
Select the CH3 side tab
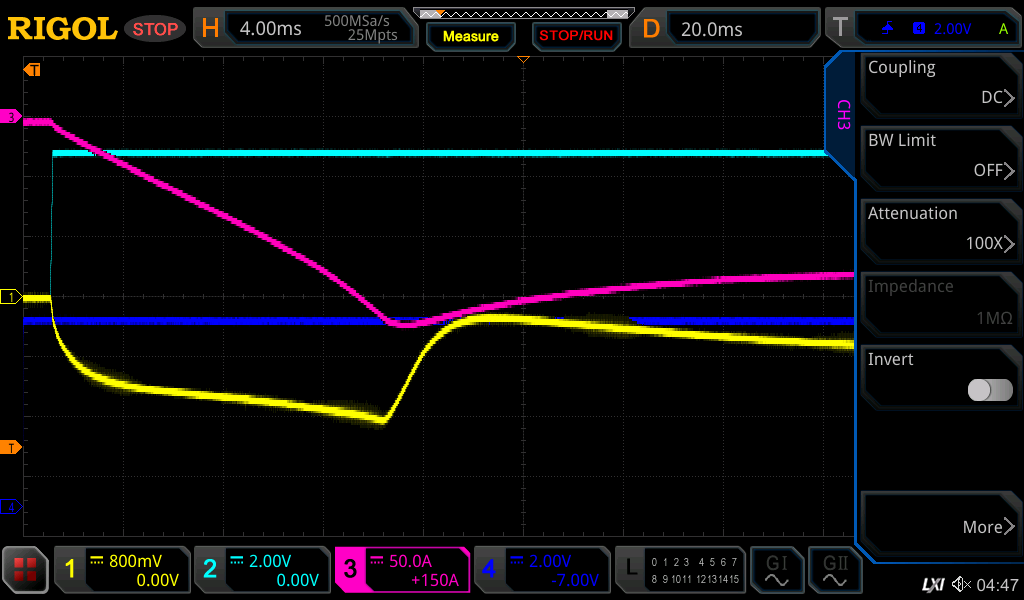[x=842, y=115]
